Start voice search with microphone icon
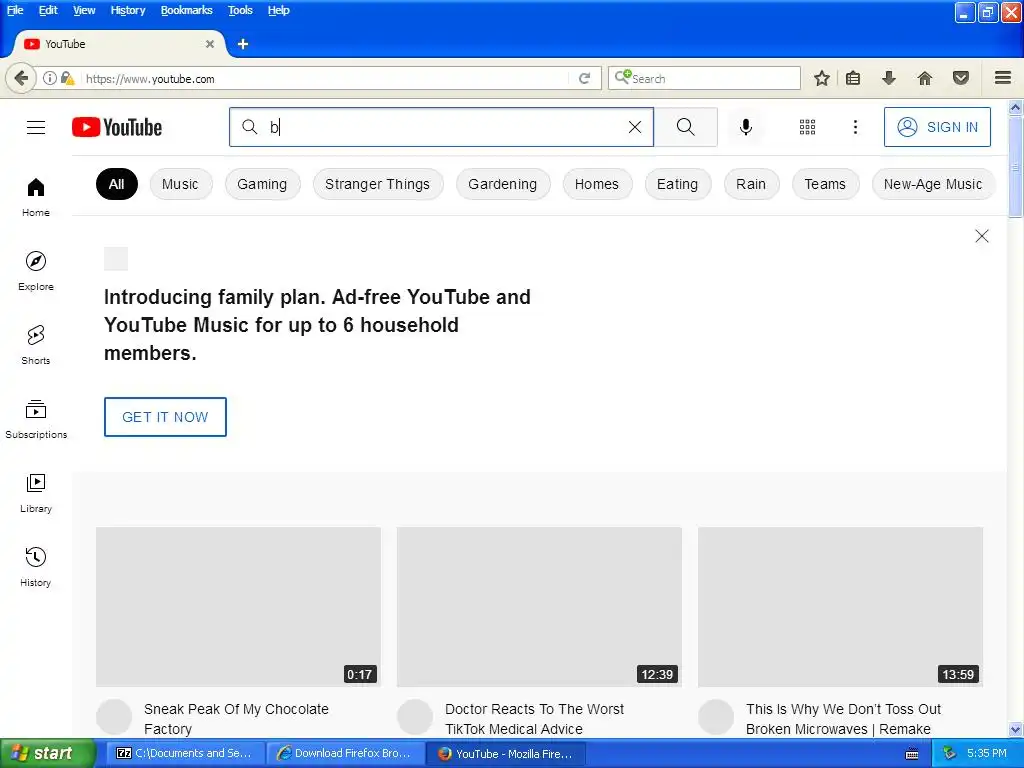Image resolution: width=1024 pixels, height=768 pixels. click(x=746, y=127)
